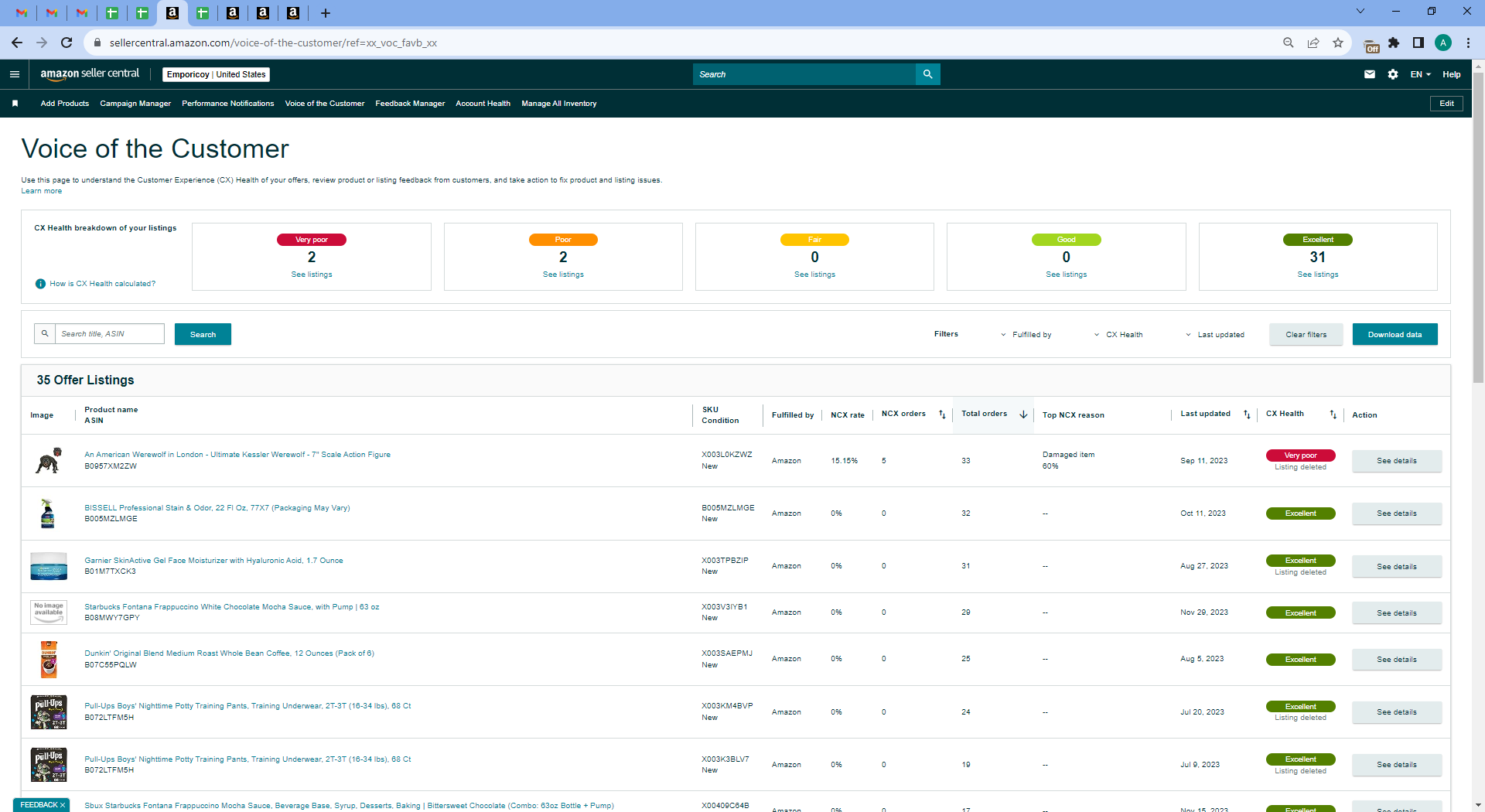This screenshot has width=1485, height=812.
Task: Click the share page icon in address bar
Action: [1313, 43]
